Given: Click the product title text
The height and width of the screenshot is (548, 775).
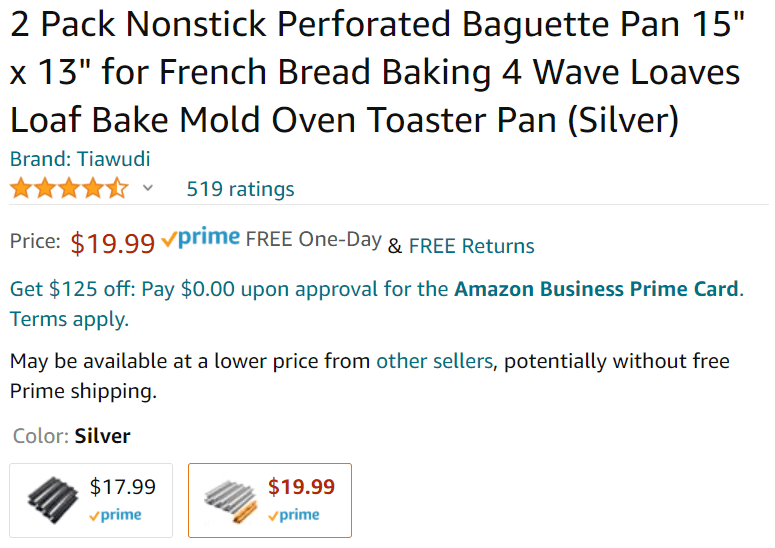Looking at the screenshot, I should point(377,72).
